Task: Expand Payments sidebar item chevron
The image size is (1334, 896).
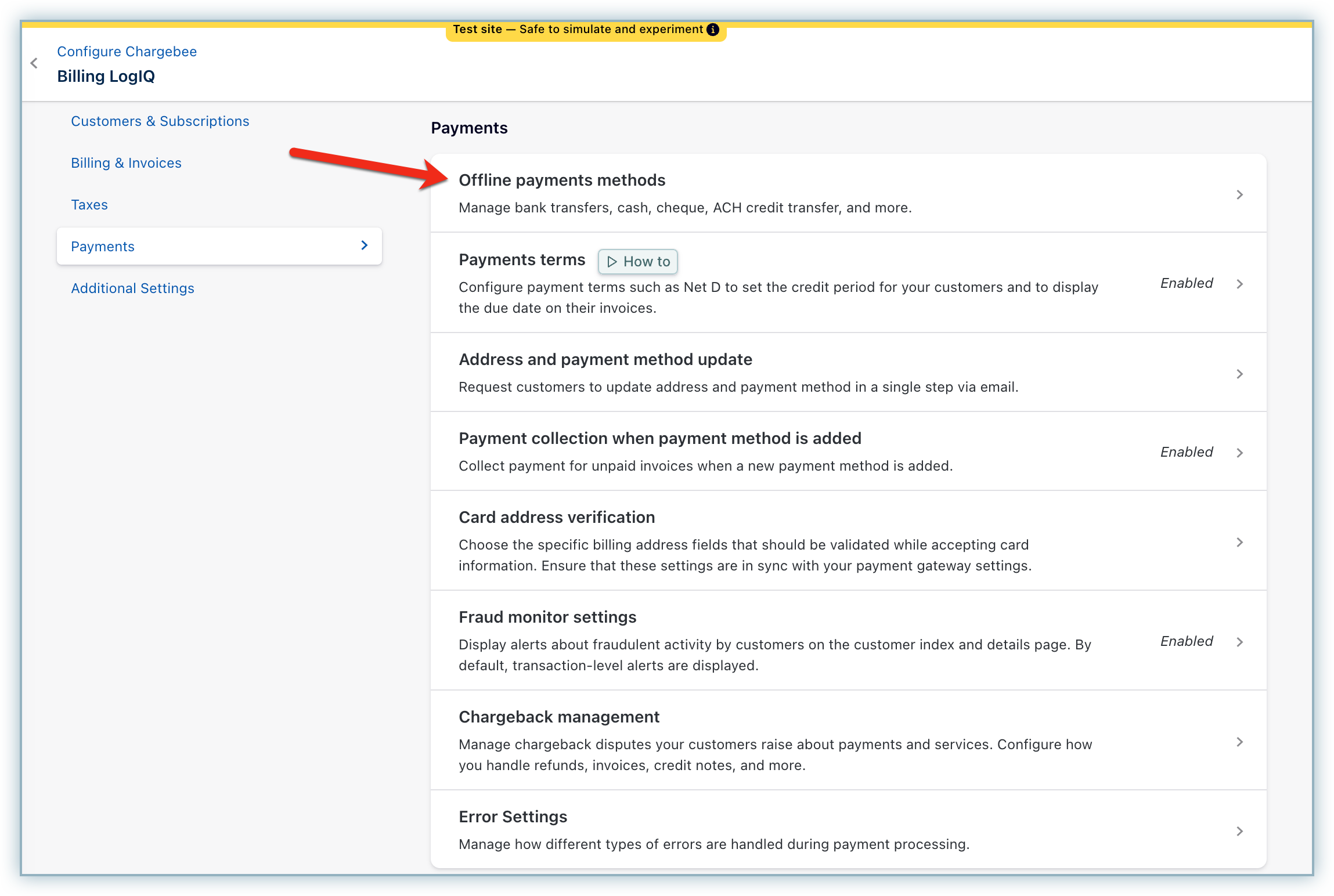Action: (364, 245)
